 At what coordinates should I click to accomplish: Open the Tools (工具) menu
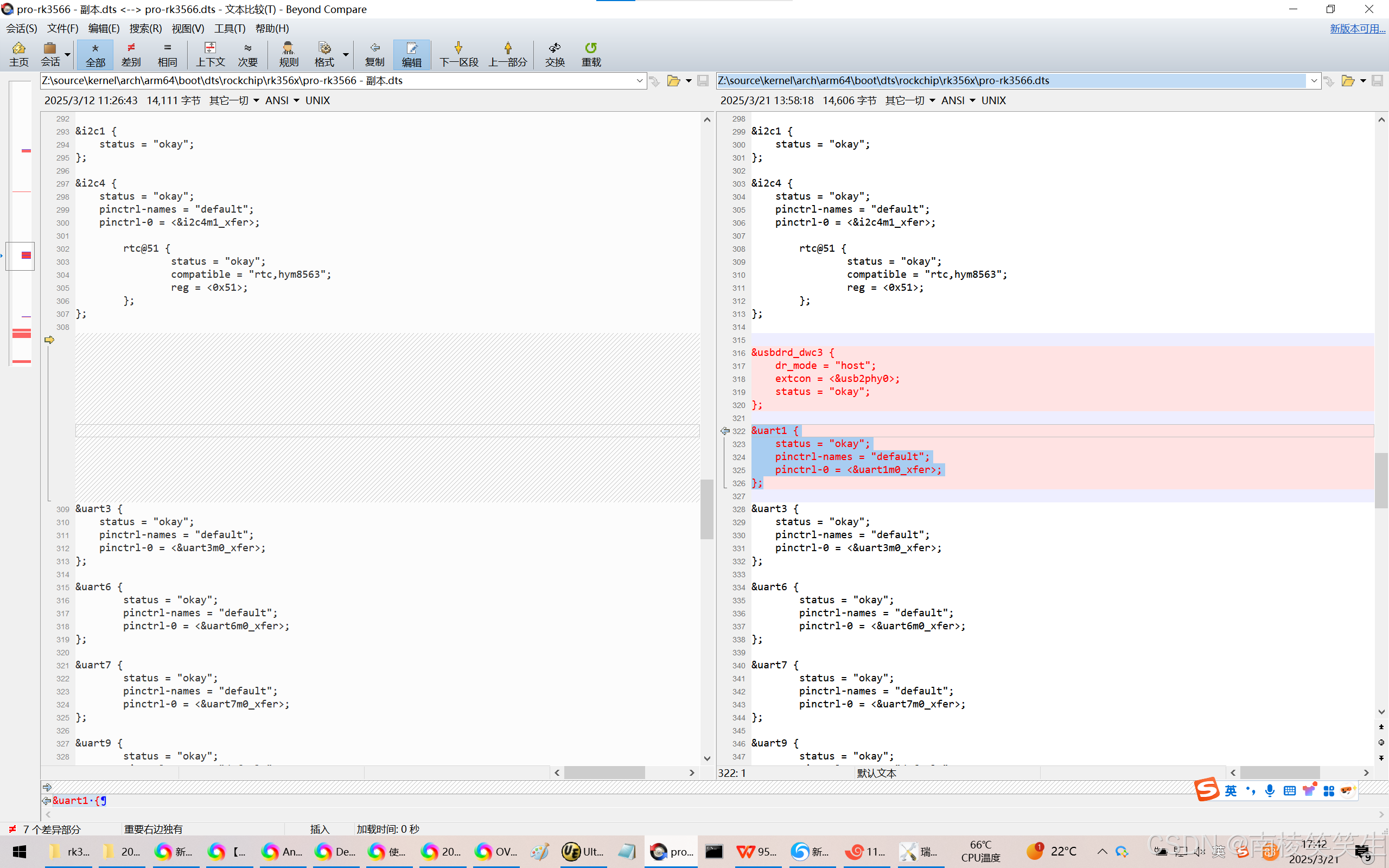[230, 28]
